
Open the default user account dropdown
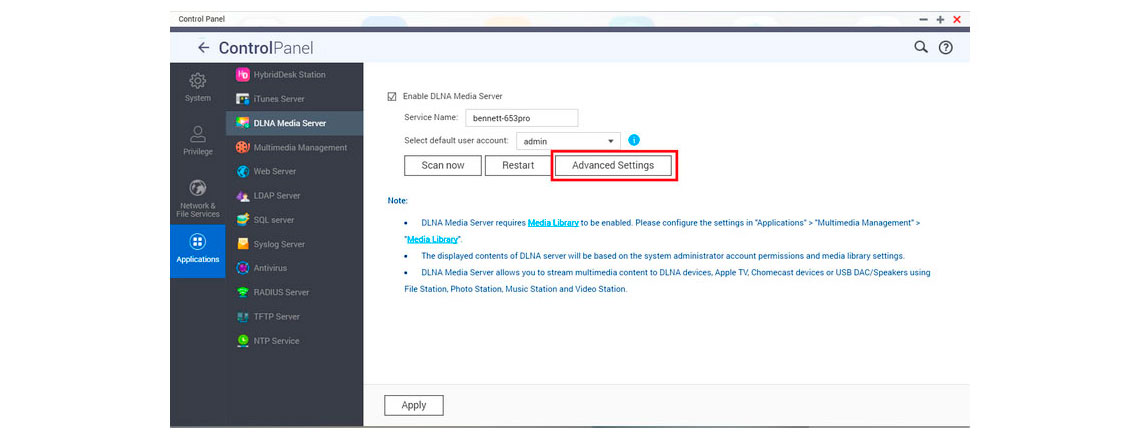(569, 141)
